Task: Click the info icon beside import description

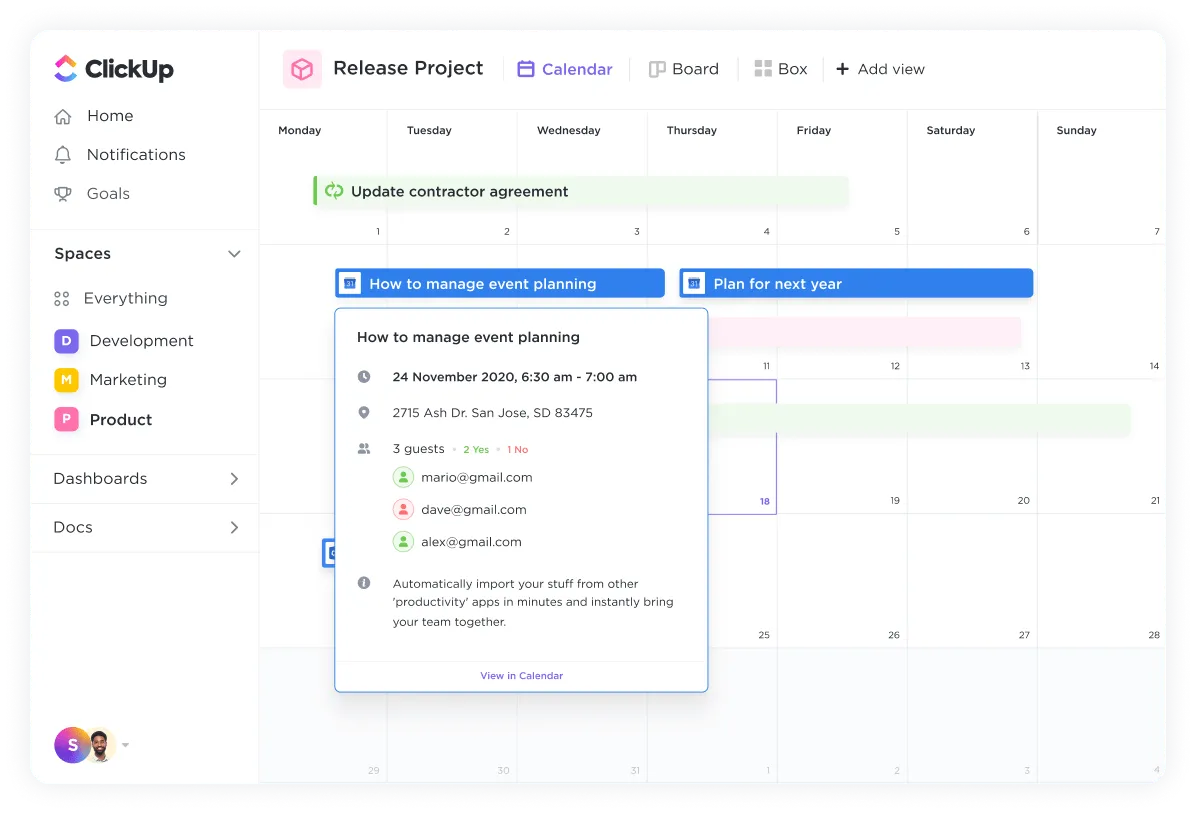Action: click(365, 583)
